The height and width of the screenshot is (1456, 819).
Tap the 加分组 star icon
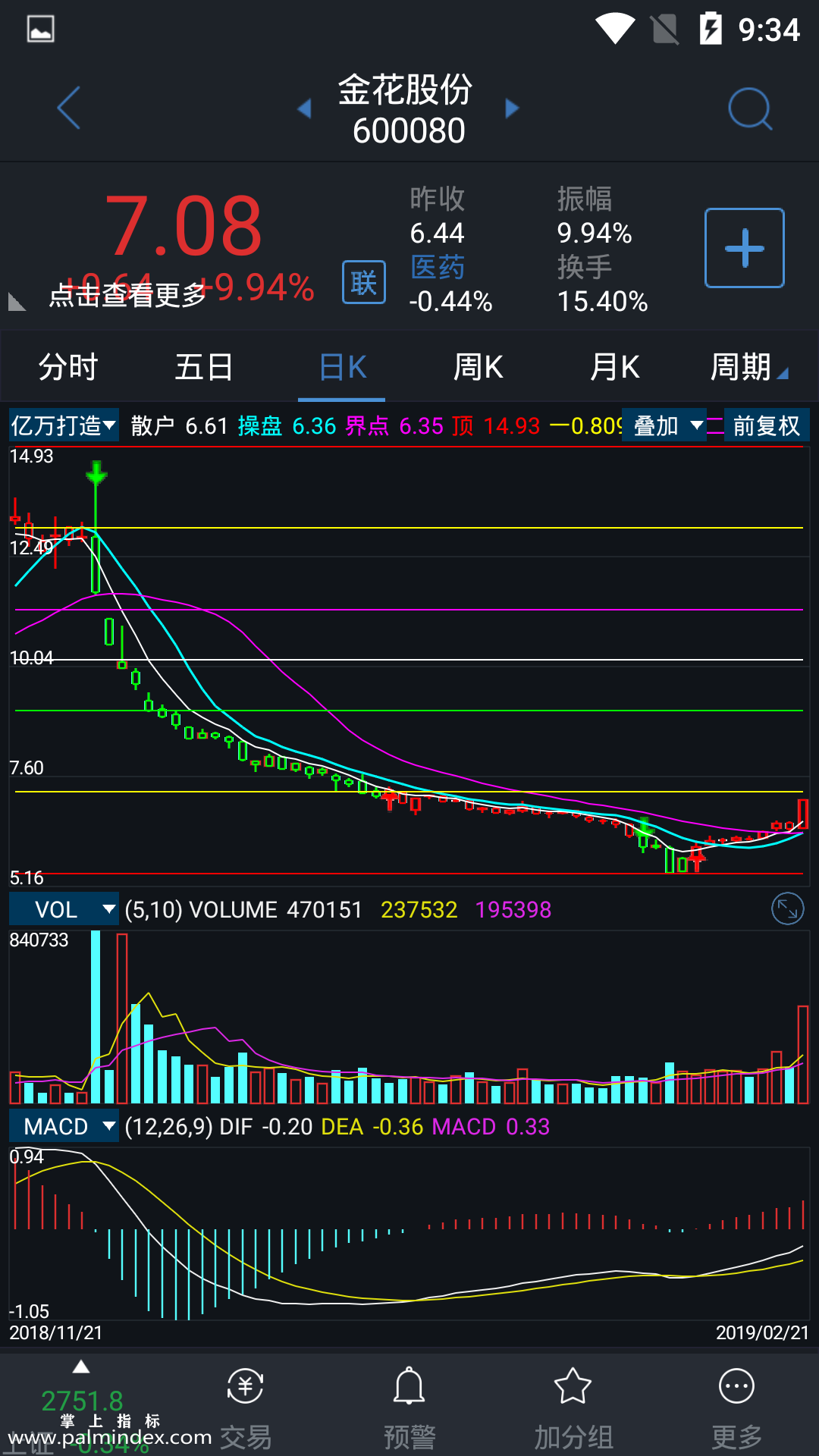573,1386
